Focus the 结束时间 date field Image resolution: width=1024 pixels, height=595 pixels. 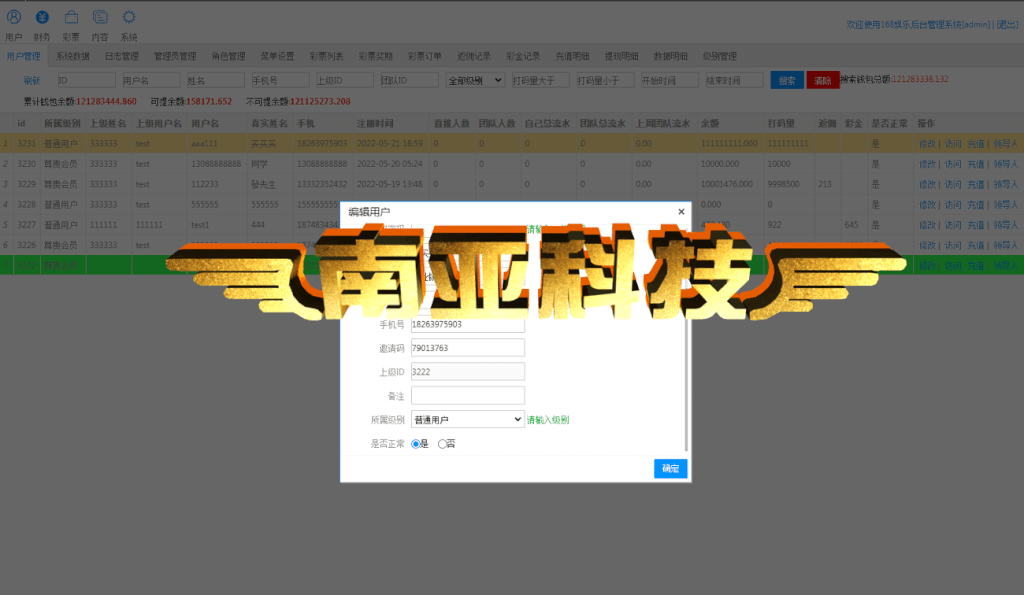click(x=734, y=80)
